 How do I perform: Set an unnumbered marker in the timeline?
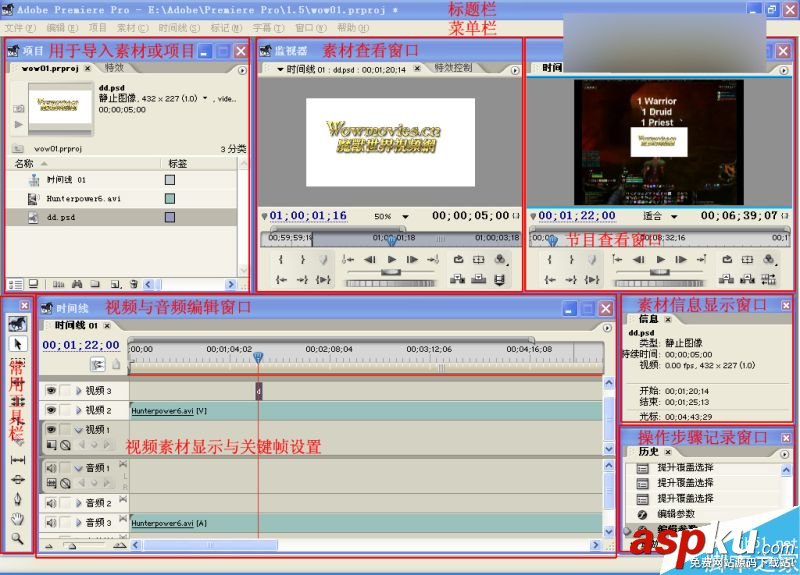click(x=116, y=364)
